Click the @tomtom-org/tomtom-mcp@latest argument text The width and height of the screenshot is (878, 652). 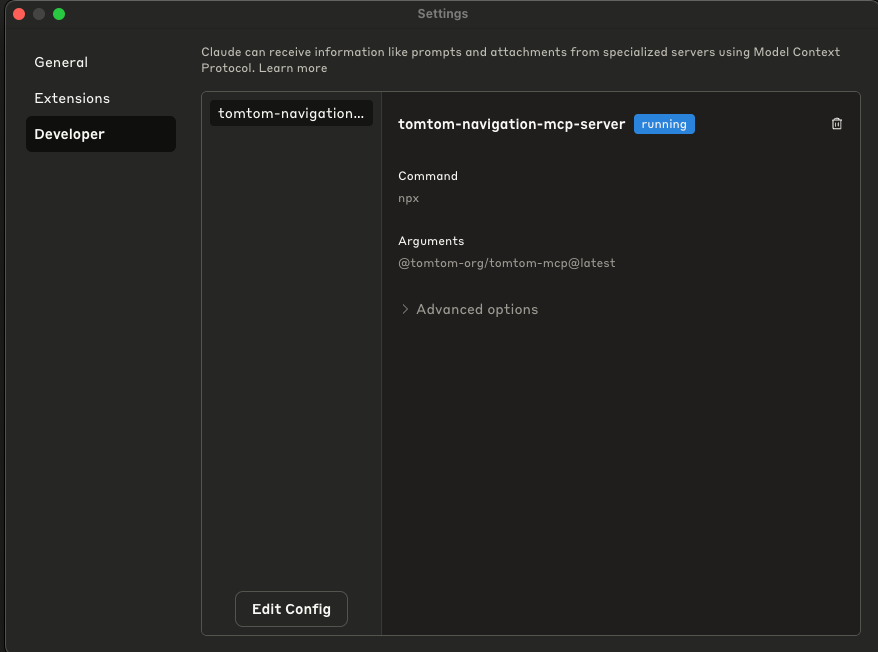[x=507, y=263]
